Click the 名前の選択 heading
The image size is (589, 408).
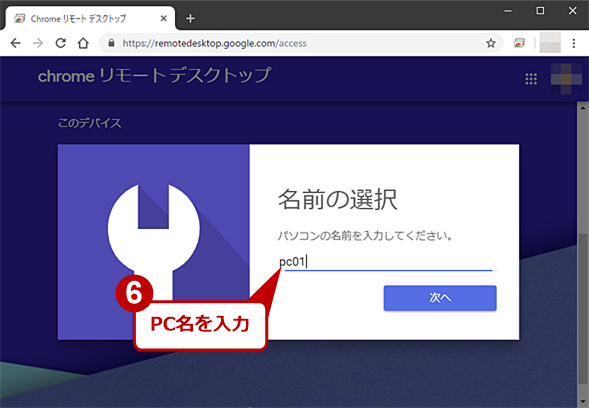(x=337, y=199)
